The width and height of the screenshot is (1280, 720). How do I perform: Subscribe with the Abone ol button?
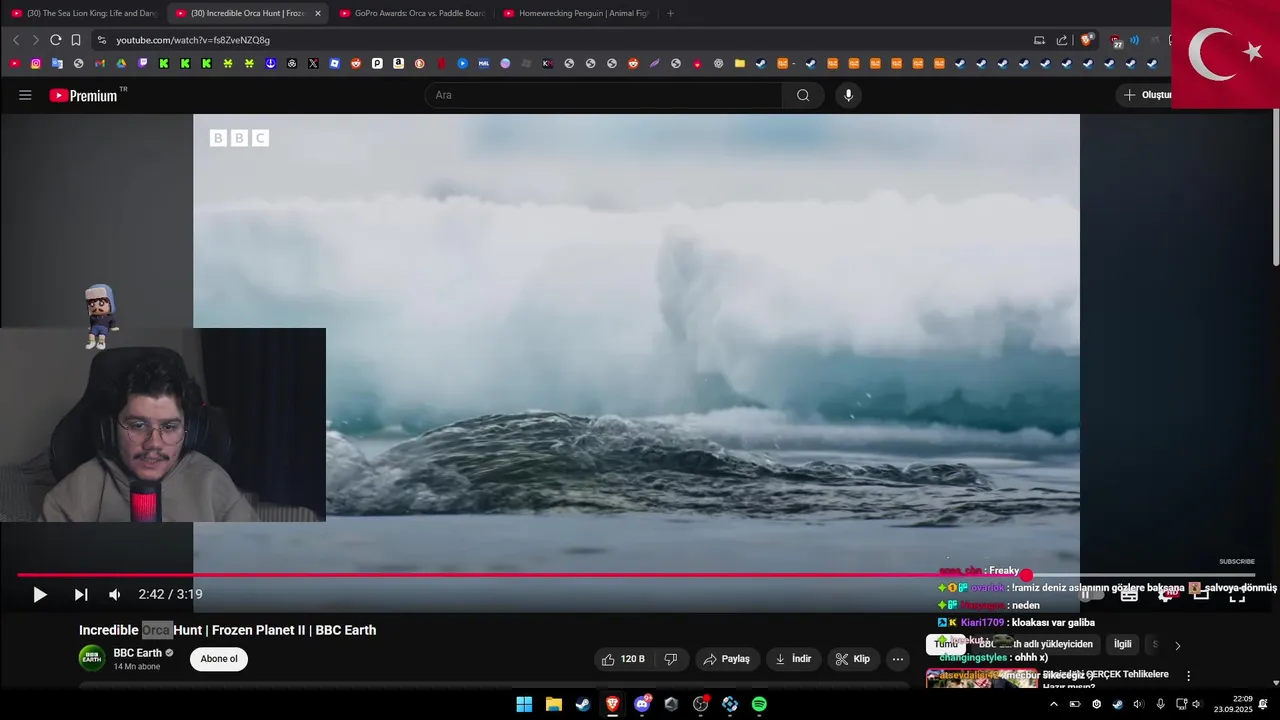219,659
